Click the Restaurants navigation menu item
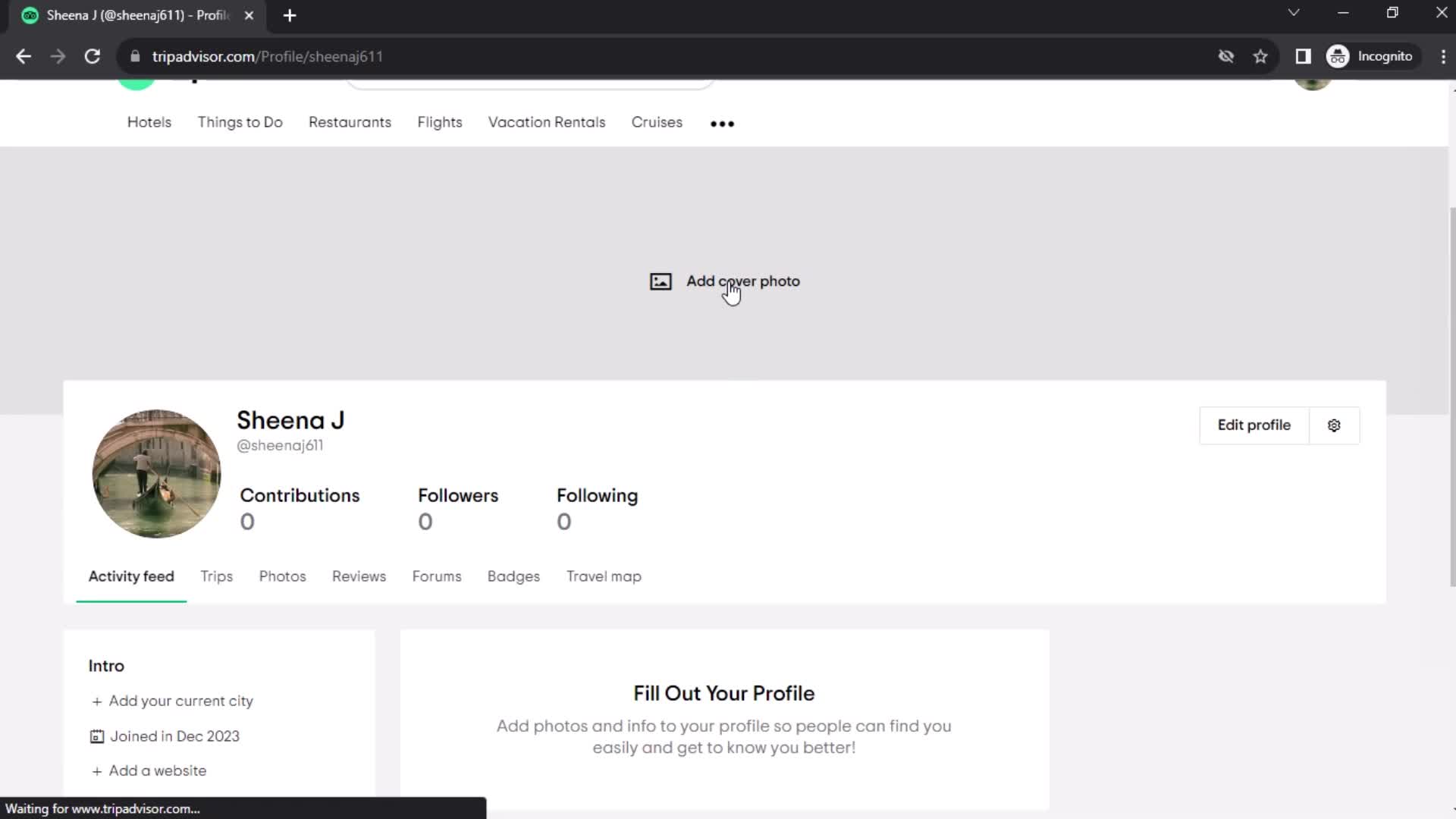 350,122
